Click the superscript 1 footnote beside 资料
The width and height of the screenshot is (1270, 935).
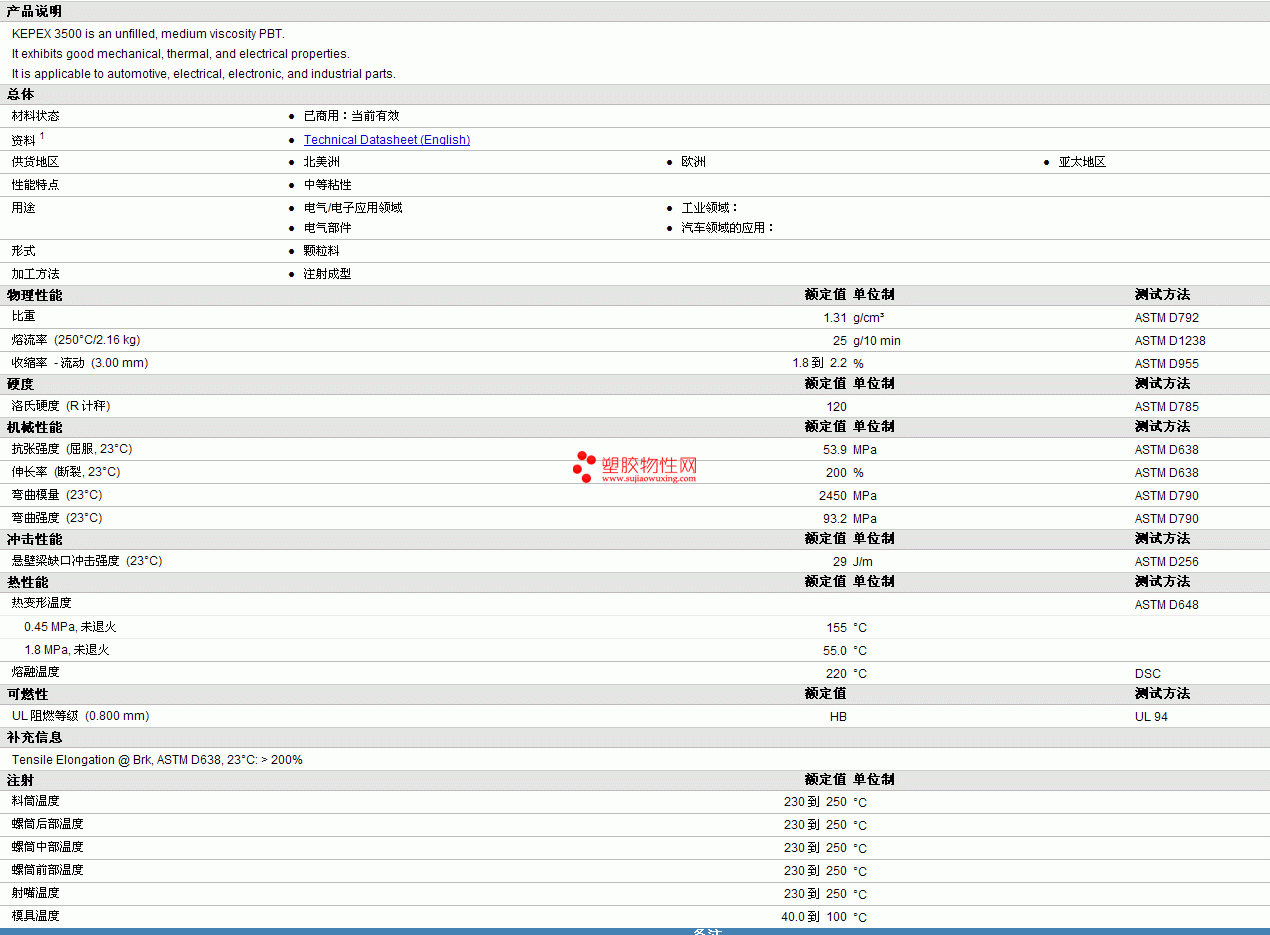coord(42,136)
